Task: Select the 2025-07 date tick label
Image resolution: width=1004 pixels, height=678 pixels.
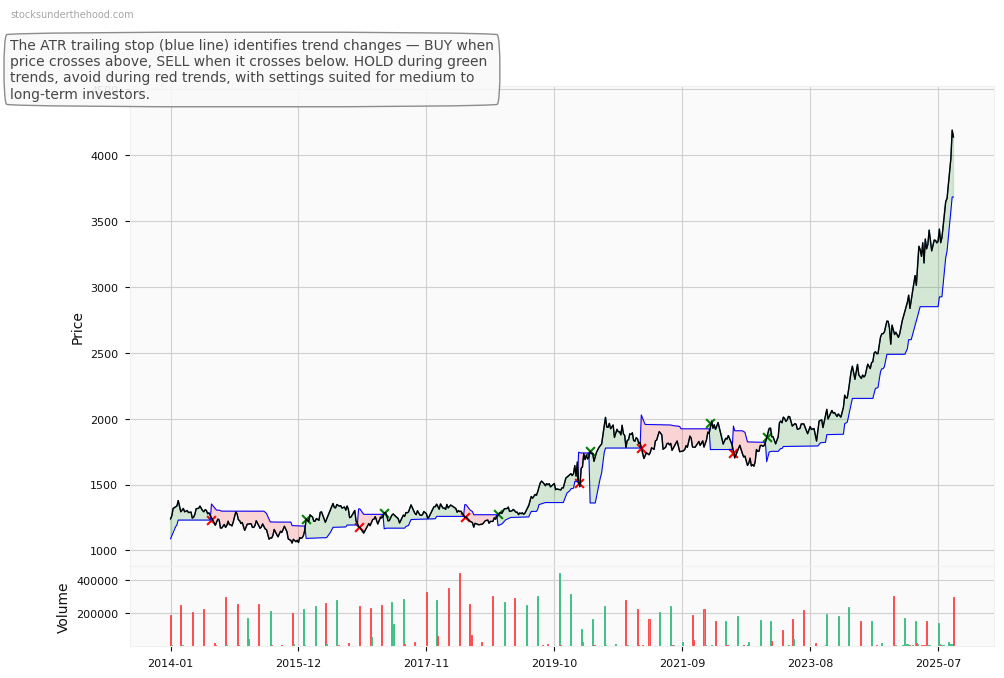Action: [938, 663]
